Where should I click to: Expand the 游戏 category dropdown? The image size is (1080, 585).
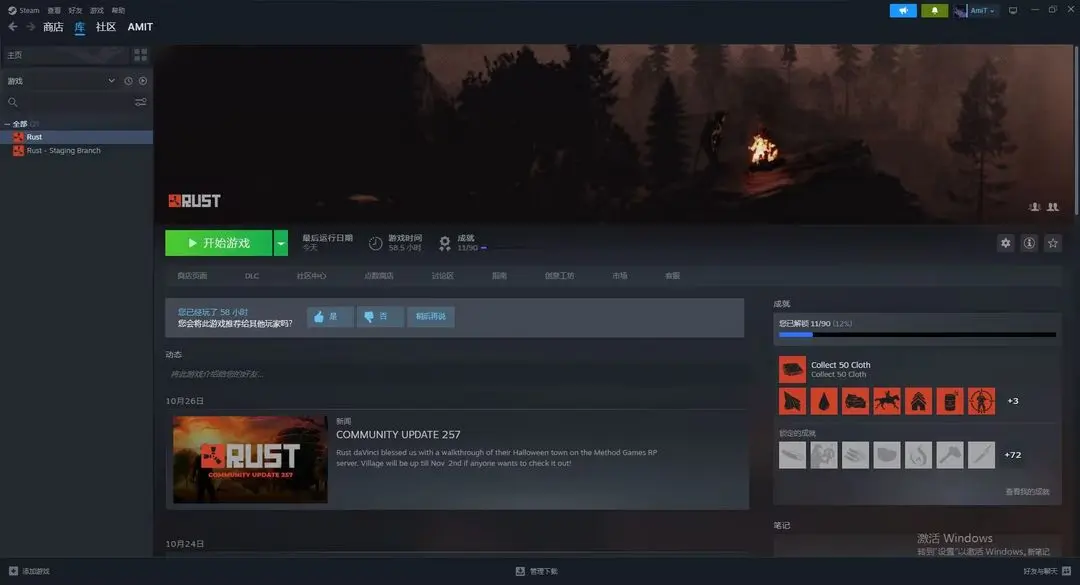[x=112, y=81]
